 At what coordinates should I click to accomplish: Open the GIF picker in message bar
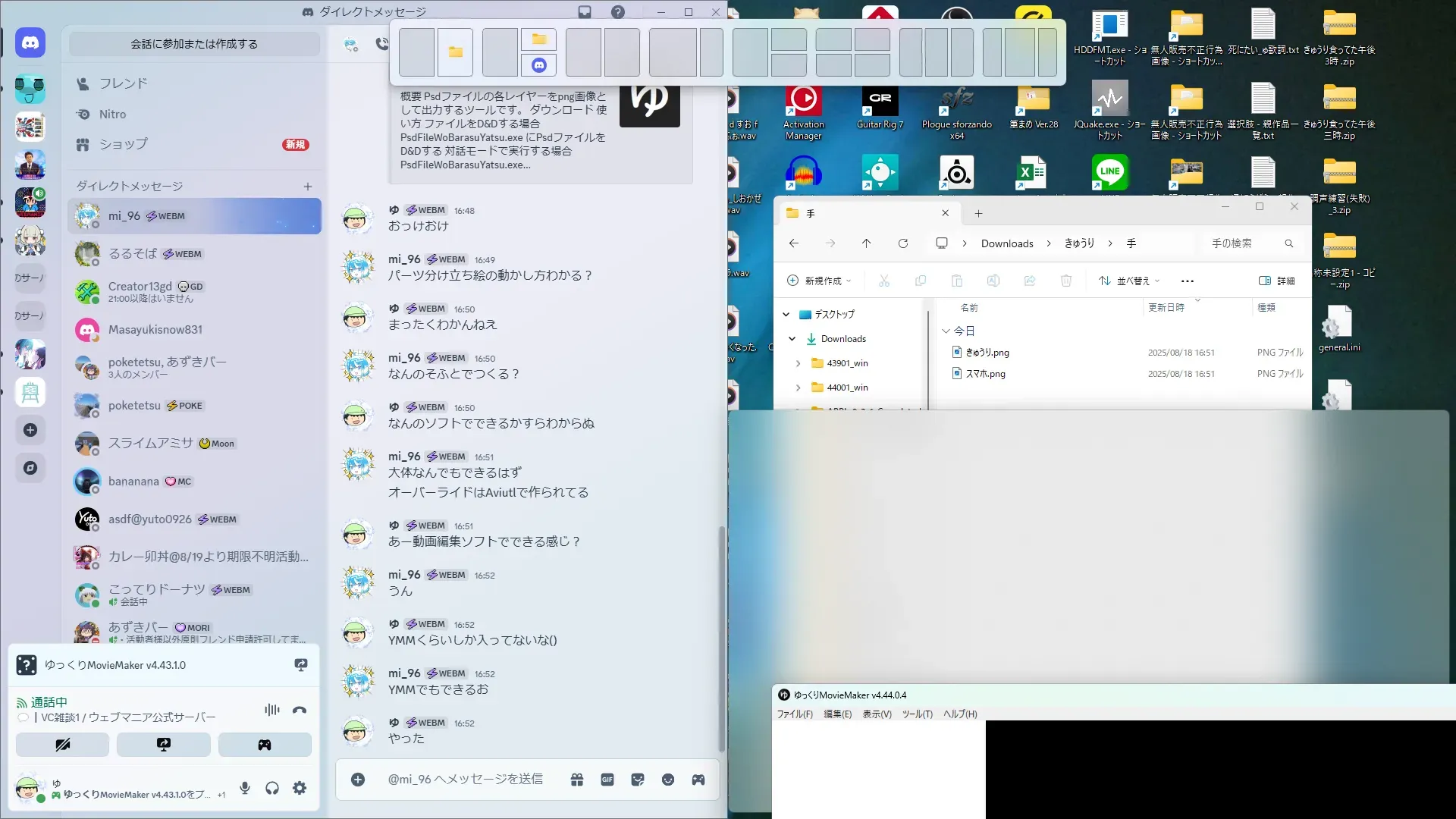pyautogui.click(x=607, y=780)
